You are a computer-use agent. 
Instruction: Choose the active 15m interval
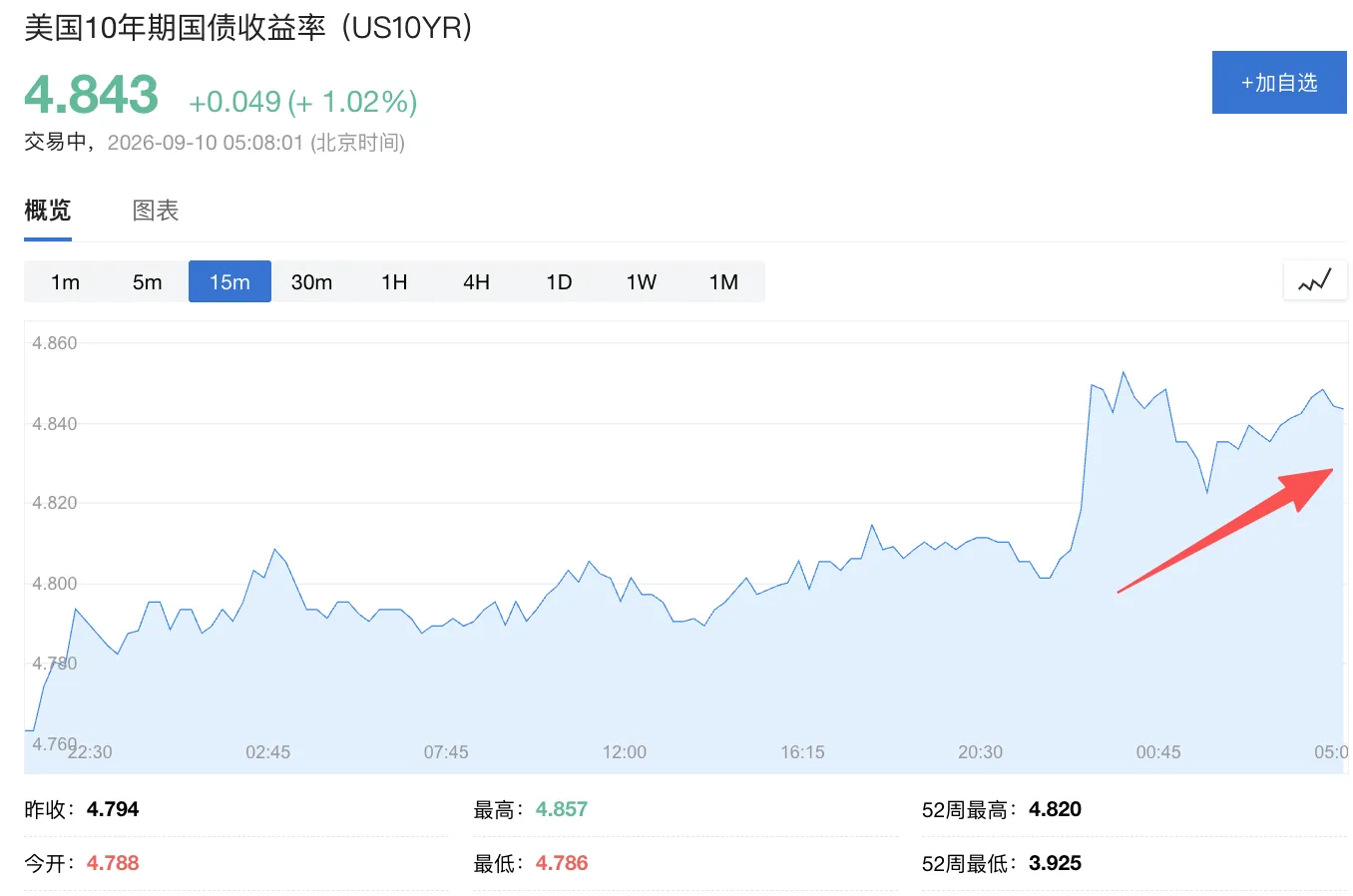229,281
